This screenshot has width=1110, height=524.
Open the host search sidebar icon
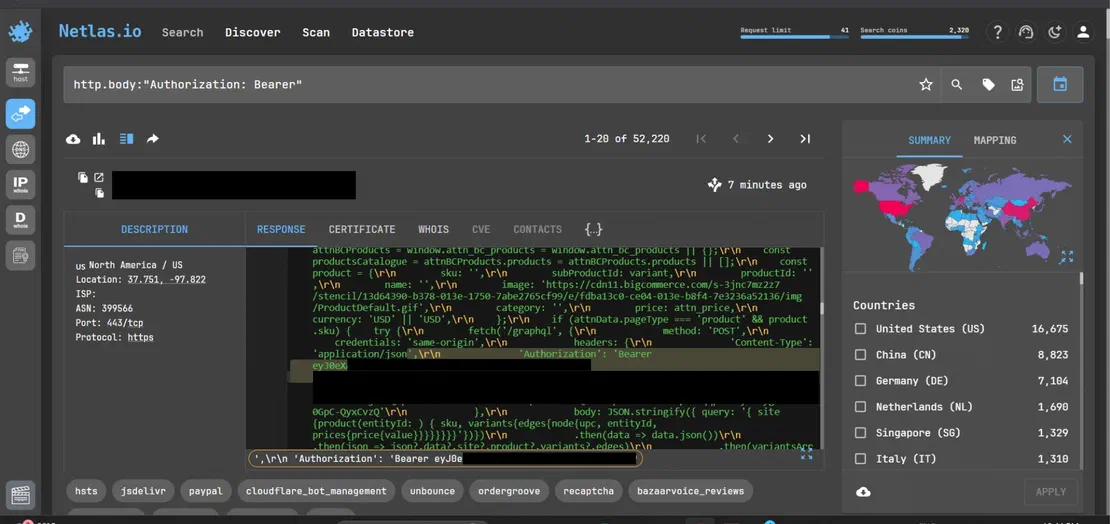coord(21,72)
